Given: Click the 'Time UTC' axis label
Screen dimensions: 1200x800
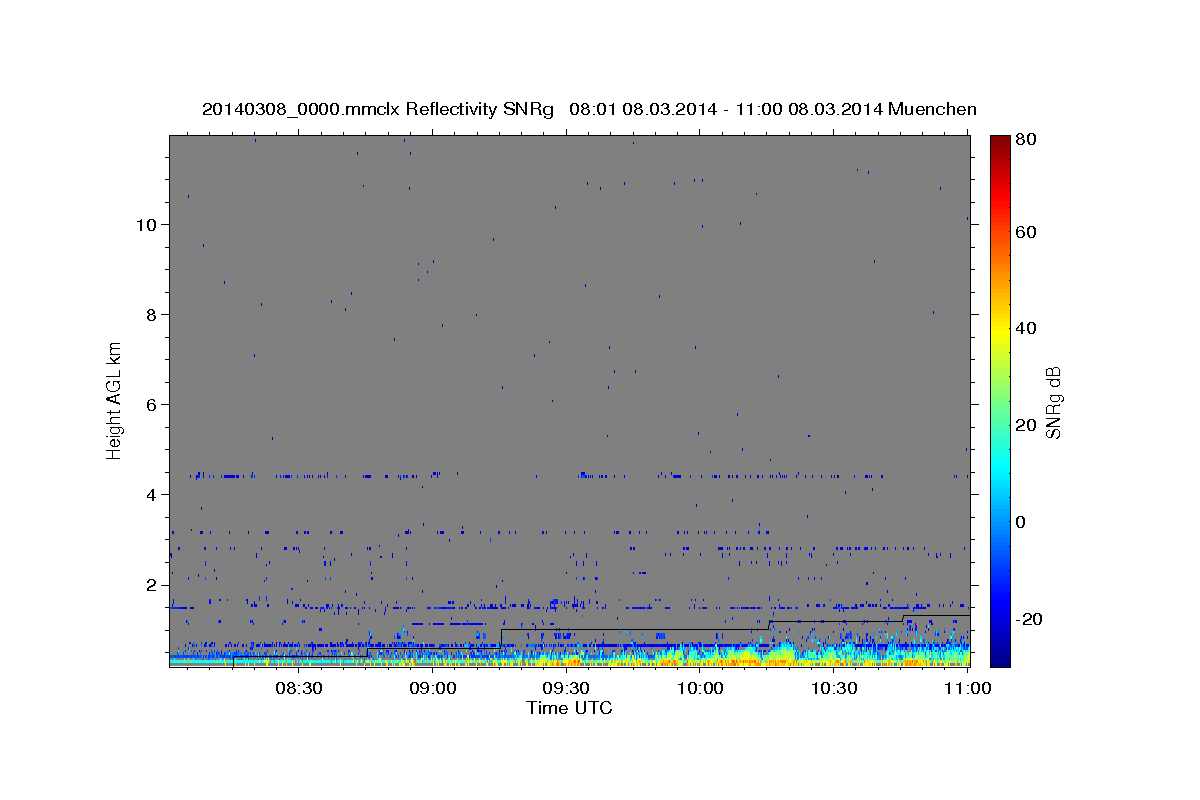Looking at the screenshot, I should click(569, 708).
